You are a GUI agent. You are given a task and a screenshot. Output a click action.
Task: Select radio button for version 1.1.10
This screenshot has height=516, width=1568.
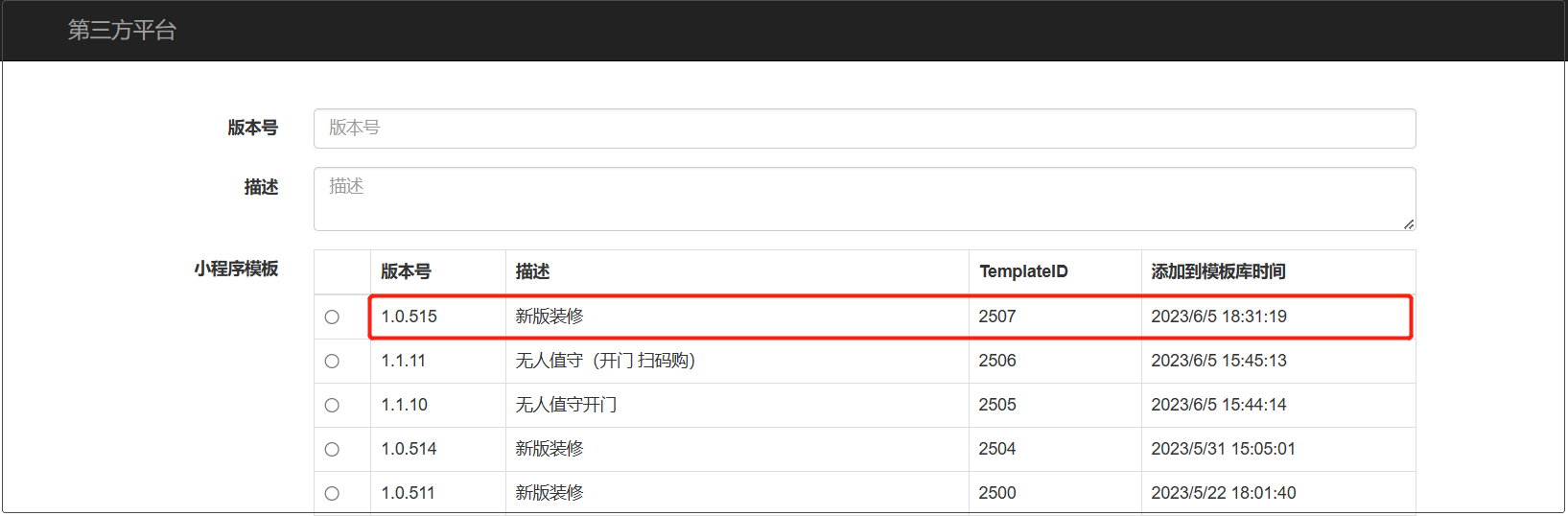point(332,405)
